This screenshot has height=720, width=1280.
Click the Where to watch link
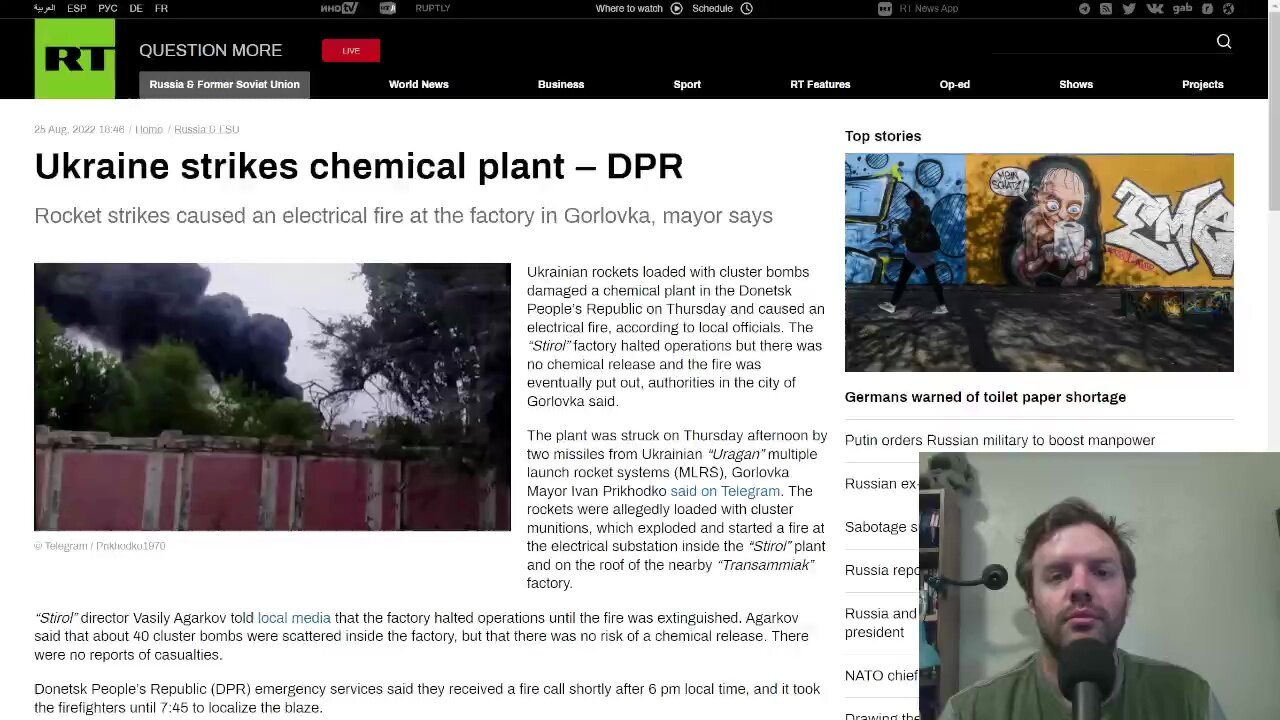click(x=629, y=8)
